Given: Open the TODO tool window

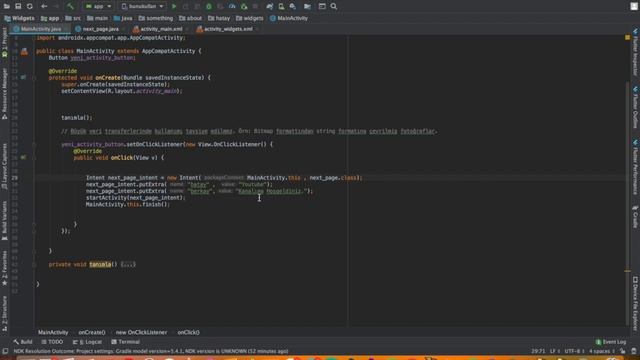Looking at the screenshot, I should point(52,342).
